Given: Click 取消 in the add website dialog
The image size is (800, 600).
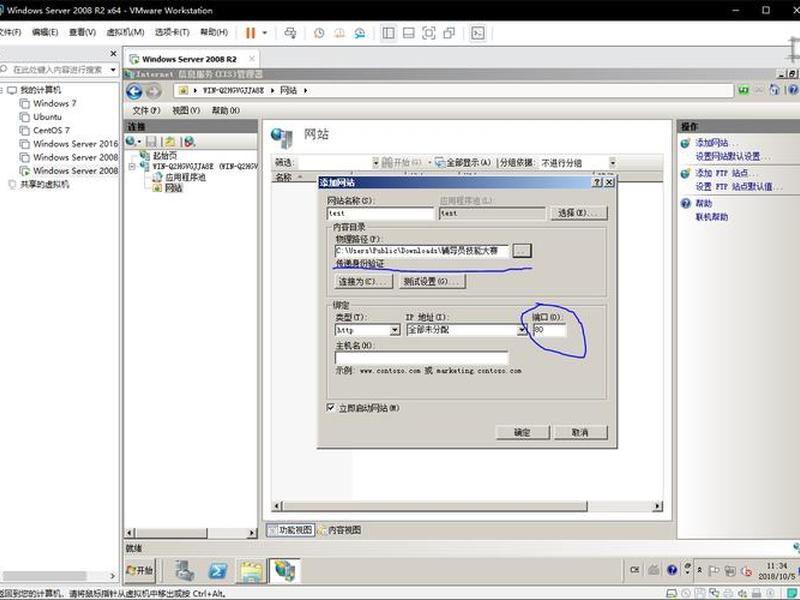Looking at the screenshot, I should [x=580, y=432].
